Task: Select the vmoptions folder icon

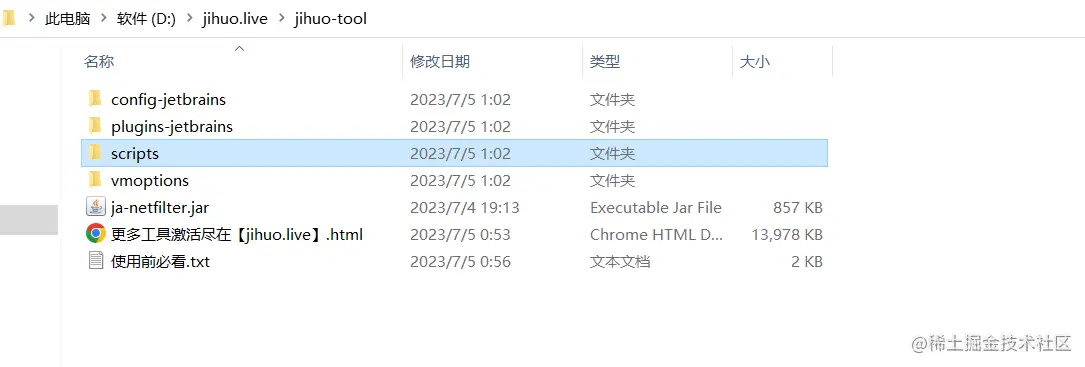Action: pyautogui.click(x=95, y=180)
